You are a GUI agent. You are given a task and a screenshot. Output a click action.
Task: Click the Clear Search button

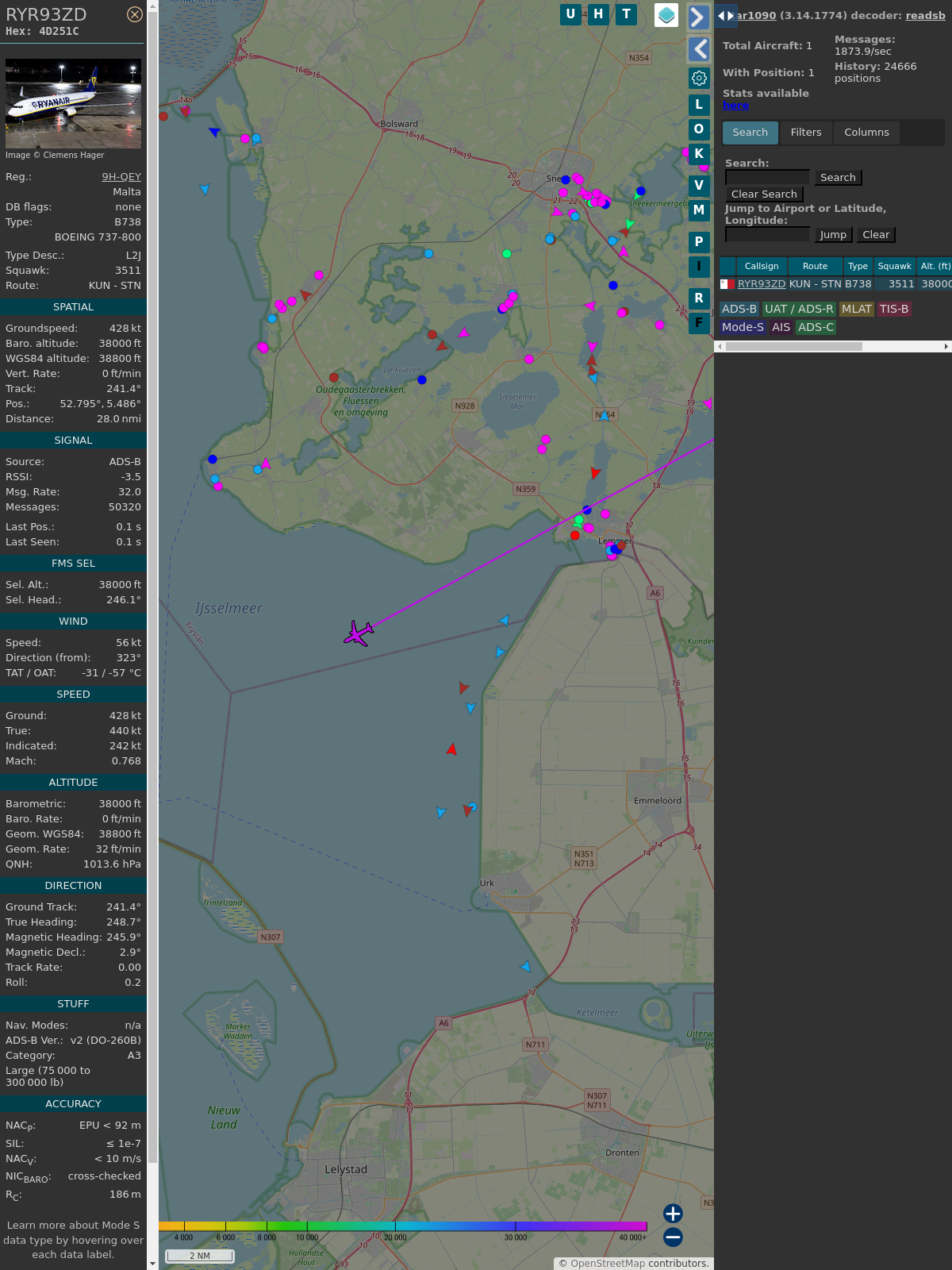764,194
